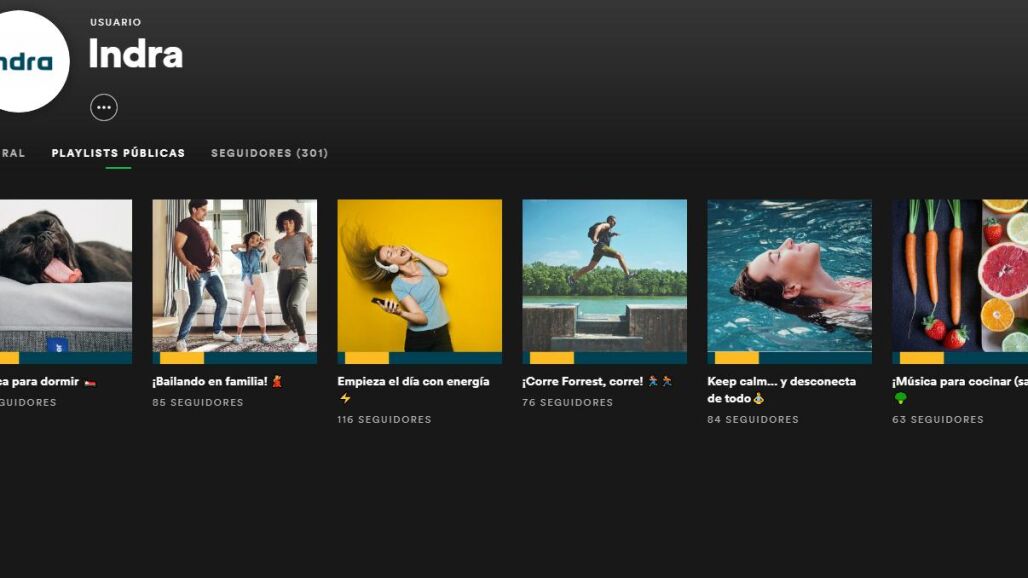Open the carrots and citrus playlist cover
The height and width of the screenshot is (578, 1028).
tap(960, 282)
